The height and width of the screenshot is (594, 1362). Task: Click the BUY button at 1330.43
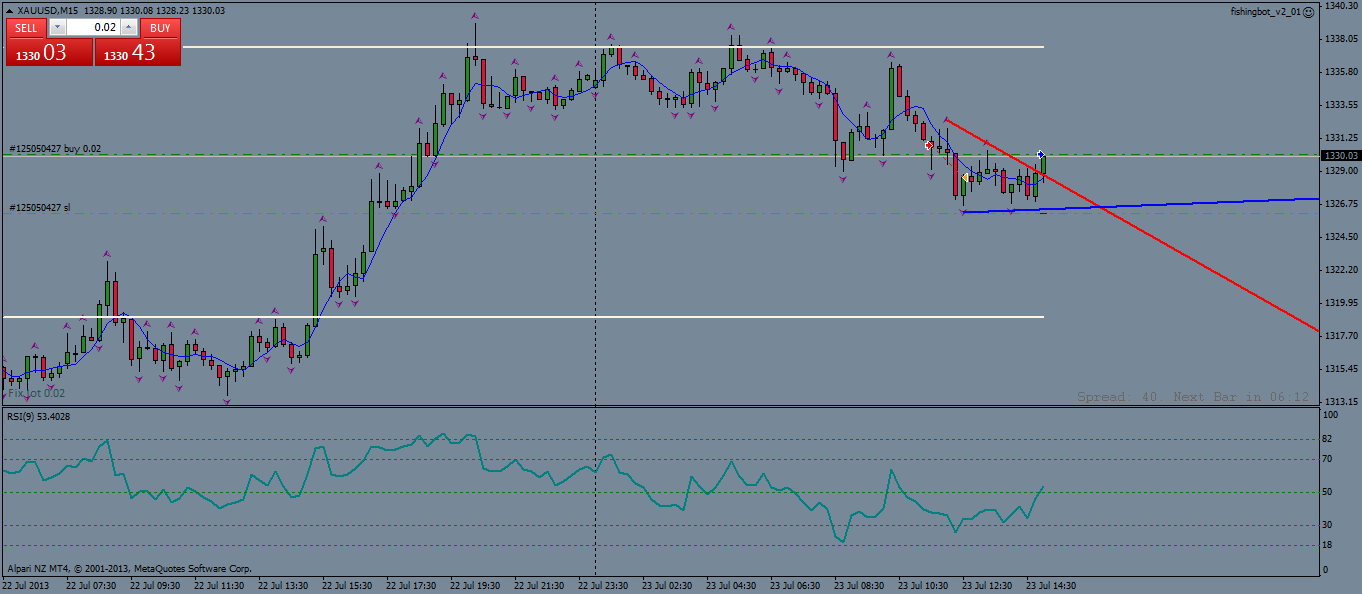coord(138,52)
